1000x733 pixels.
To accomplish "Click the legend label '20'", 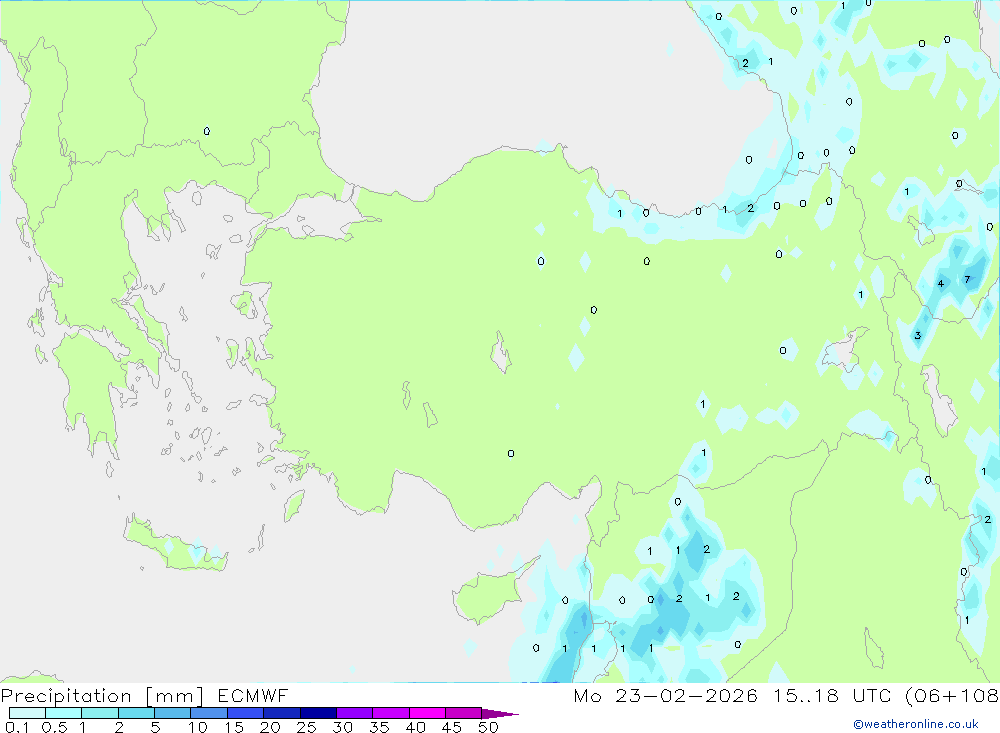I will pyautogui.click(x=270, y=727).
